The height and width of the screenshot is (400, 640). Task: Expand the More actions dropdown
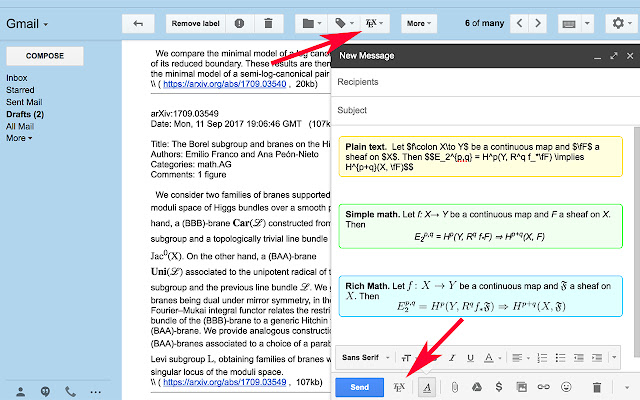pyautogui.click(x=417, y=22)
